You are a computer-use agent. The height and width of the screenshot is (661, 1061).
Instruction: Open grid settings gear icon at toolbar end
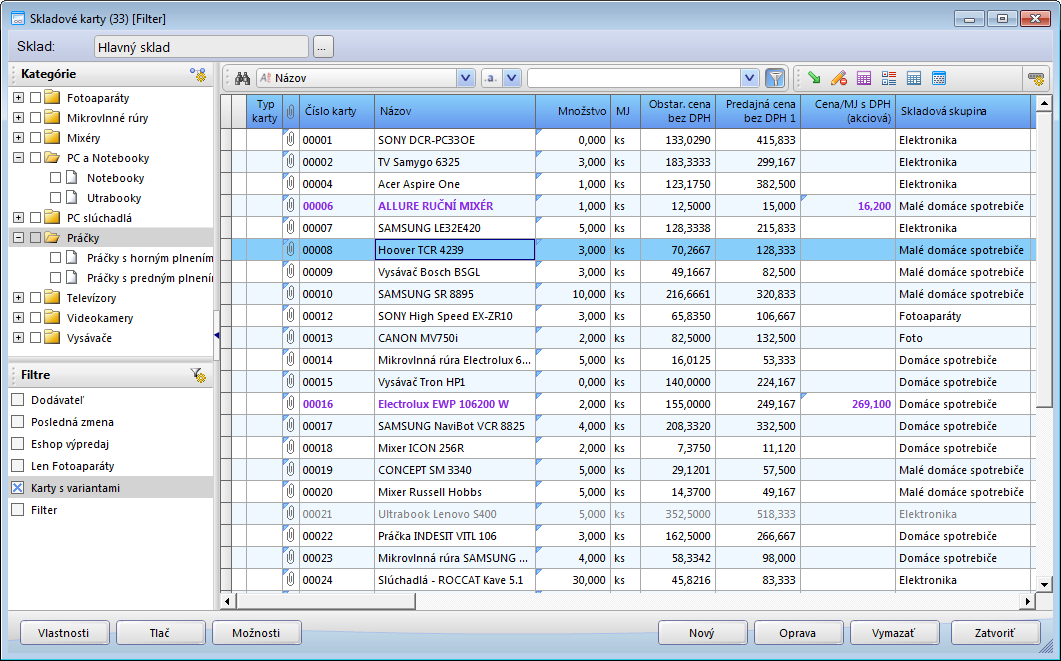(1036, 78)
